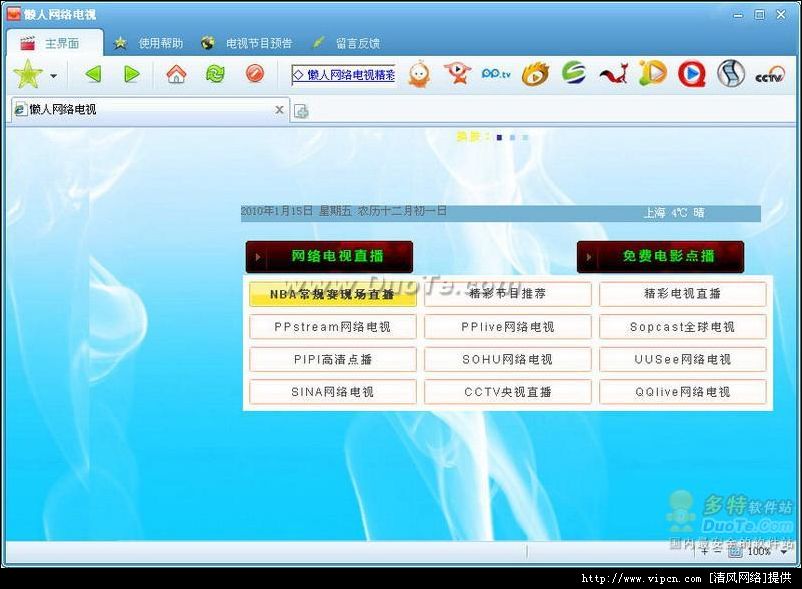Open the 留言反馈 tab
The image size is (802, 589).
(x=347, y=43)
